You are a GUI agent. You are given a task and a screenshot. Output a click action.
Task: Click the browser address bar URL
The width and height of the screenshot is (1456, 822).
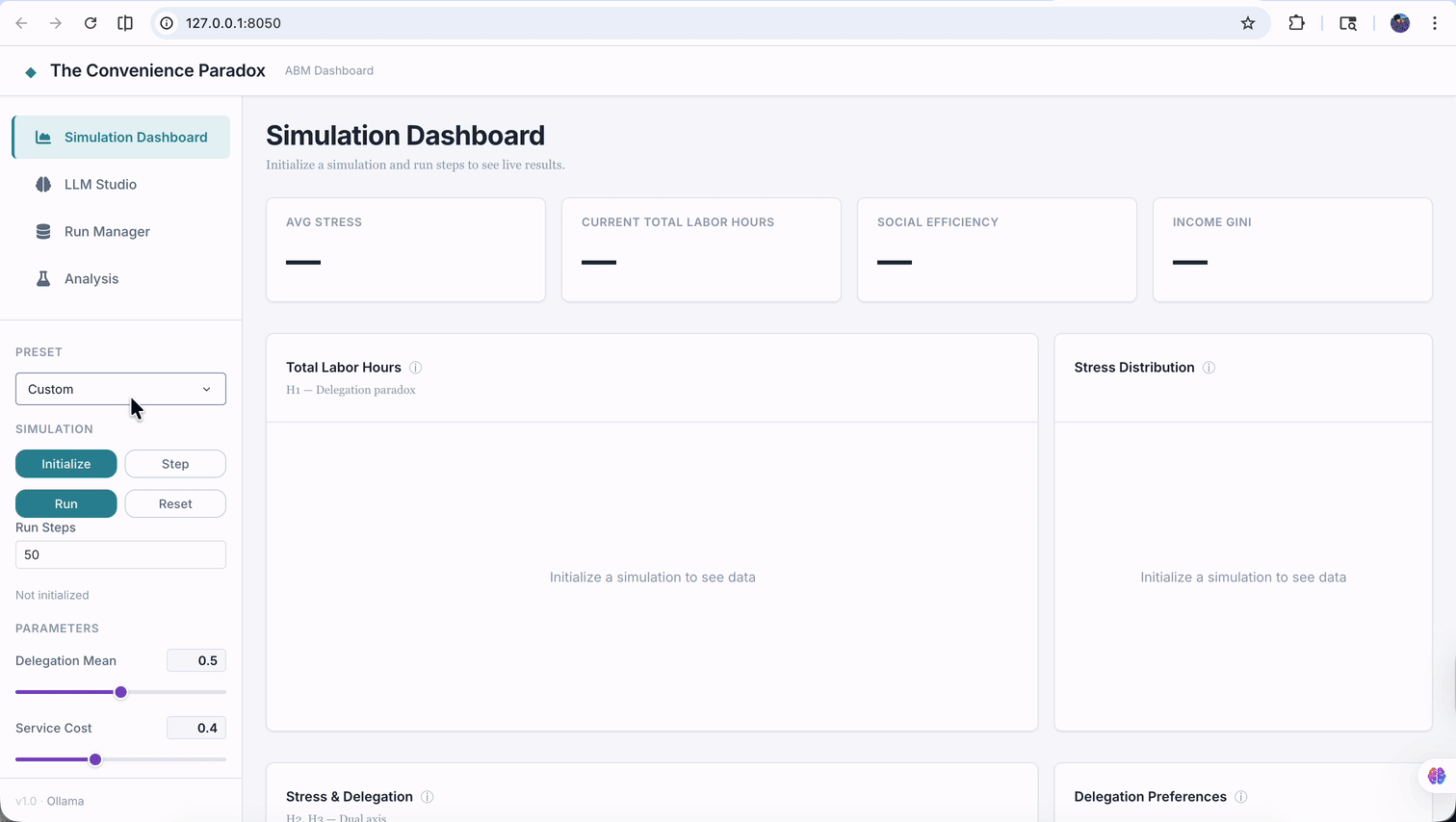[233, 23]
